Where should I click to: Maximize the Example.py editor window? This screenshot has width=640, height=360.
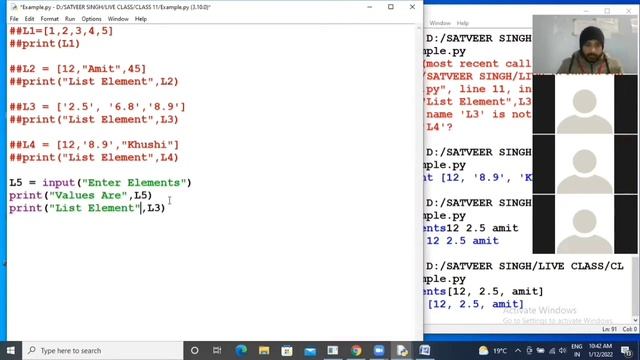click(391, 7)
